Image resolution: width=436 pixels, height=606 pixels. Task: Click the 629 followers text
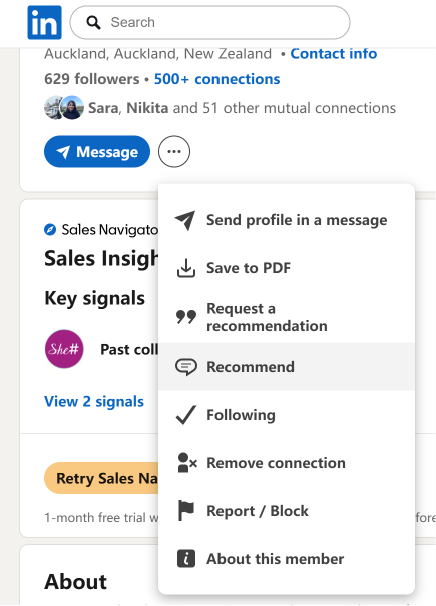point(92,79)
